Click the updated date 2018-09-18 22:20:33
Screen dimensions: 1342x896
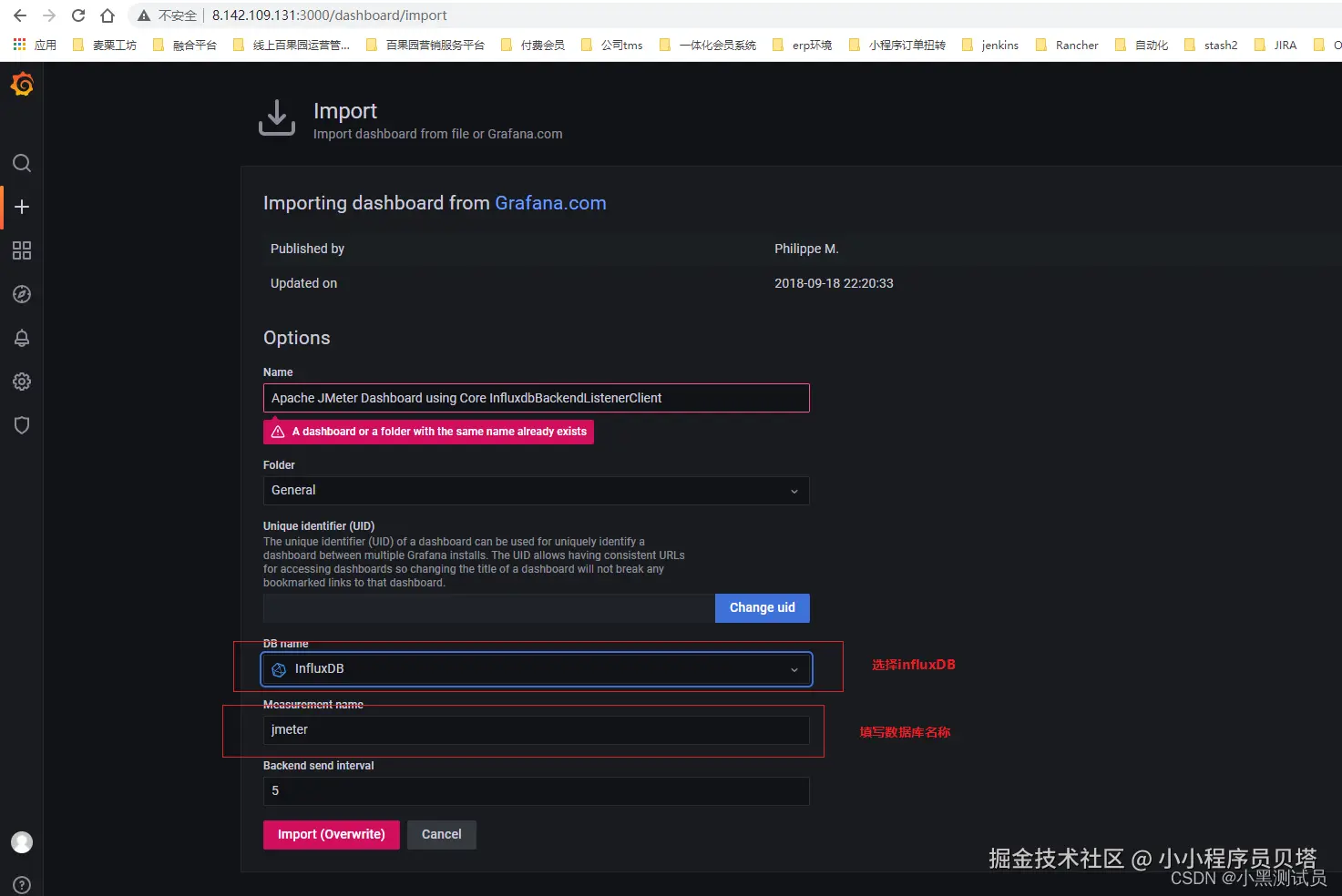pos(834,283)
